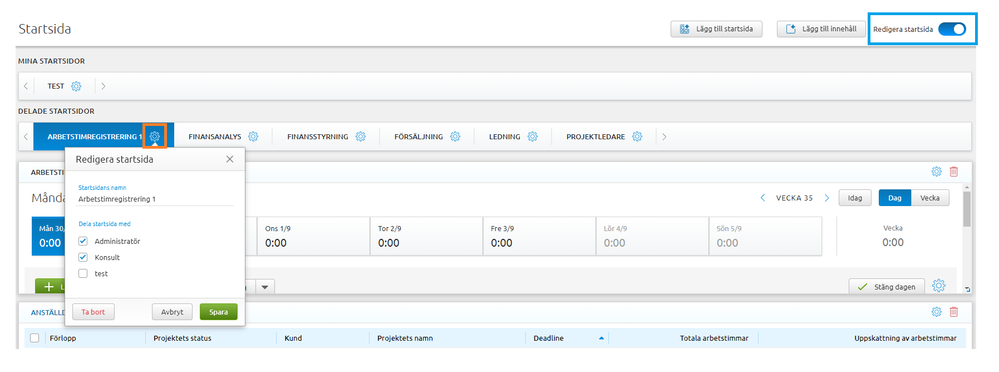Click the time widget vertical scrollbar
The width and height of the screenshot is (999, 372).
click(x=967, y=209)
